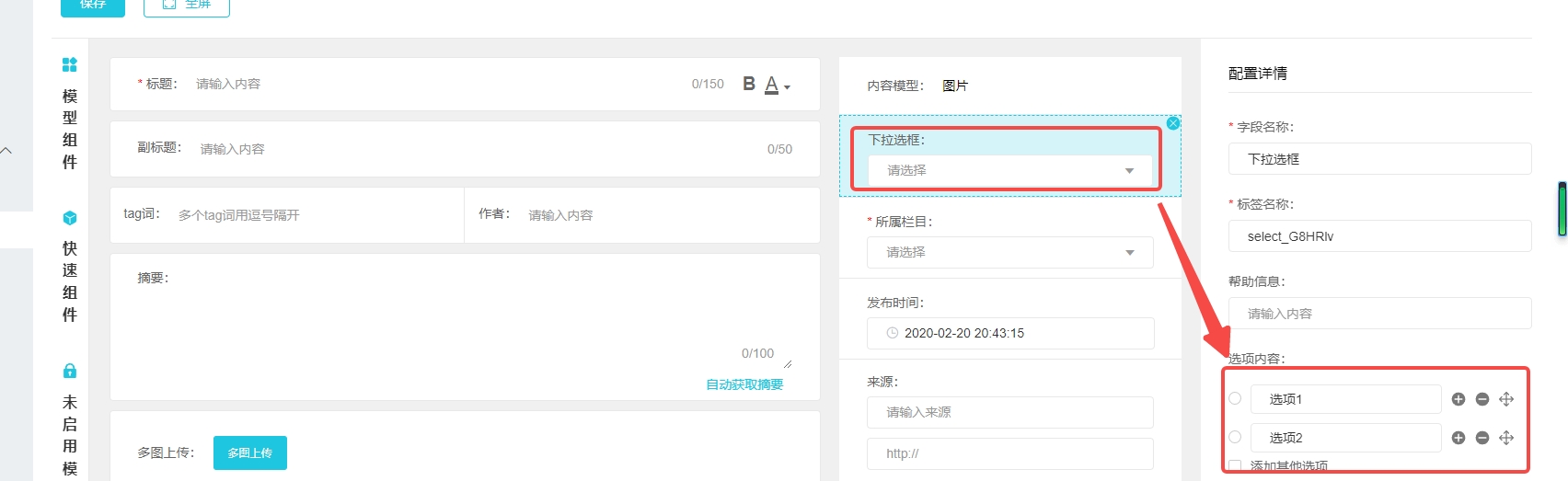Open the 快速组件 cube icon

point(69,218)
